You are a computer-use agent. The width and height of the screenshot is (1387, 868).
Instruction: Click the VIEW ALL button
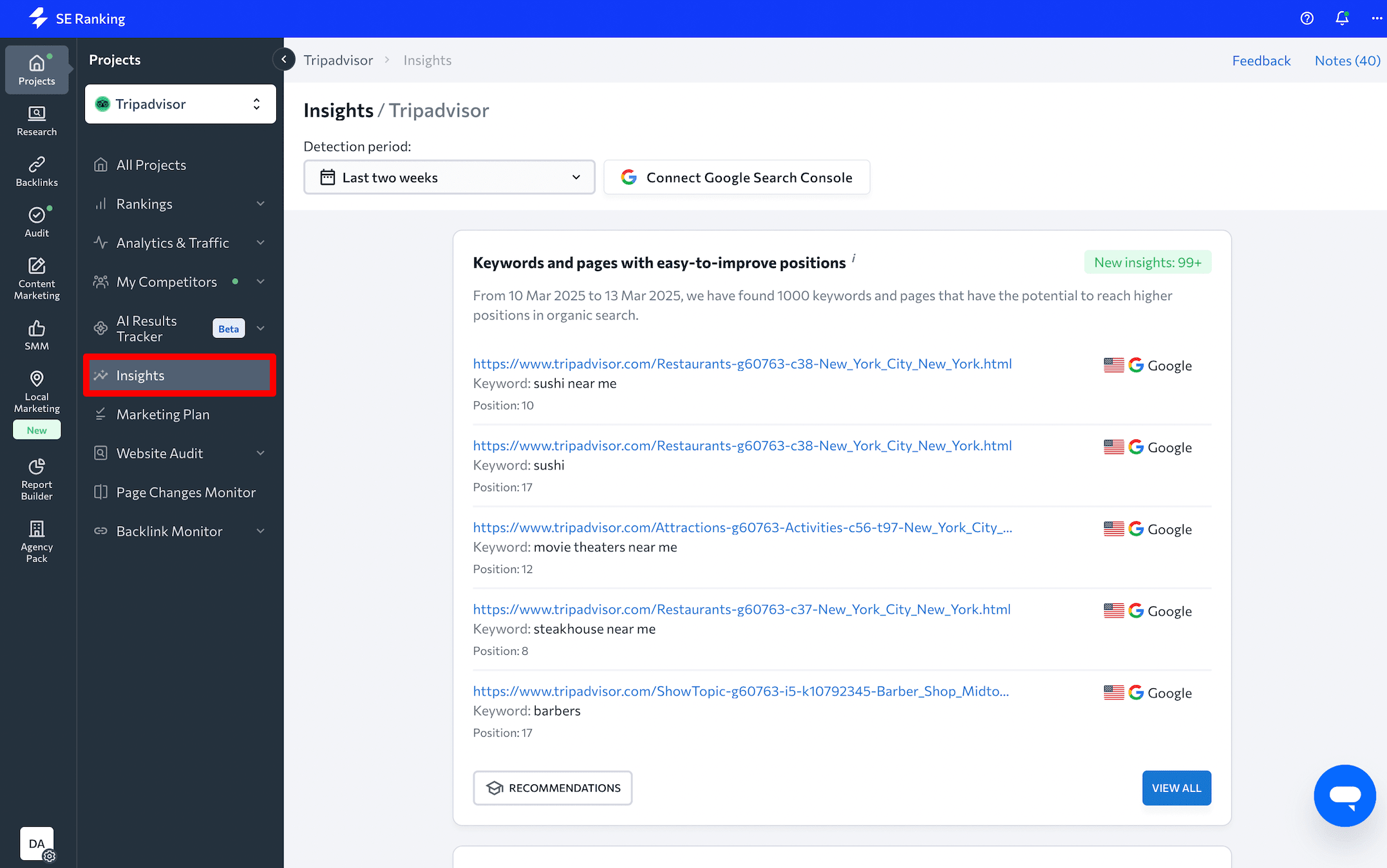[x=1176, y=788]
